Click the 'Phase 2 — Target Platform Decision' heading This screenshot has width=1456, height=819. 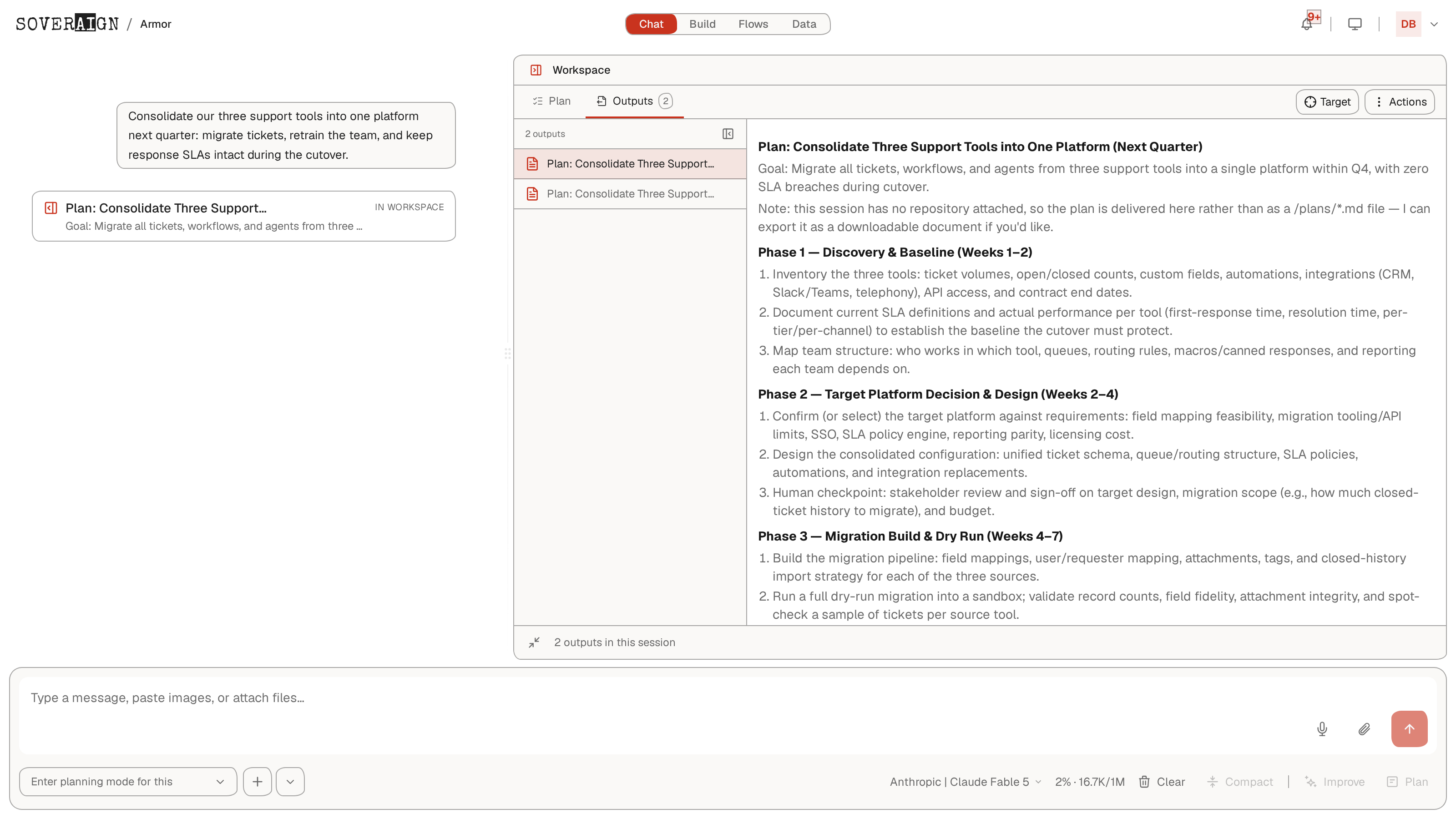[938, 394]
